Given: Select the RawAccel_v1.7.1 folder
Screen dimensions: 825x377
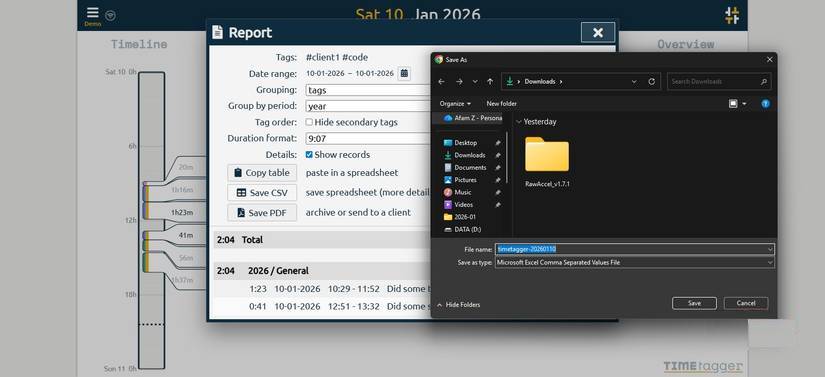Looking at the screenshot, I should (547, 161).
